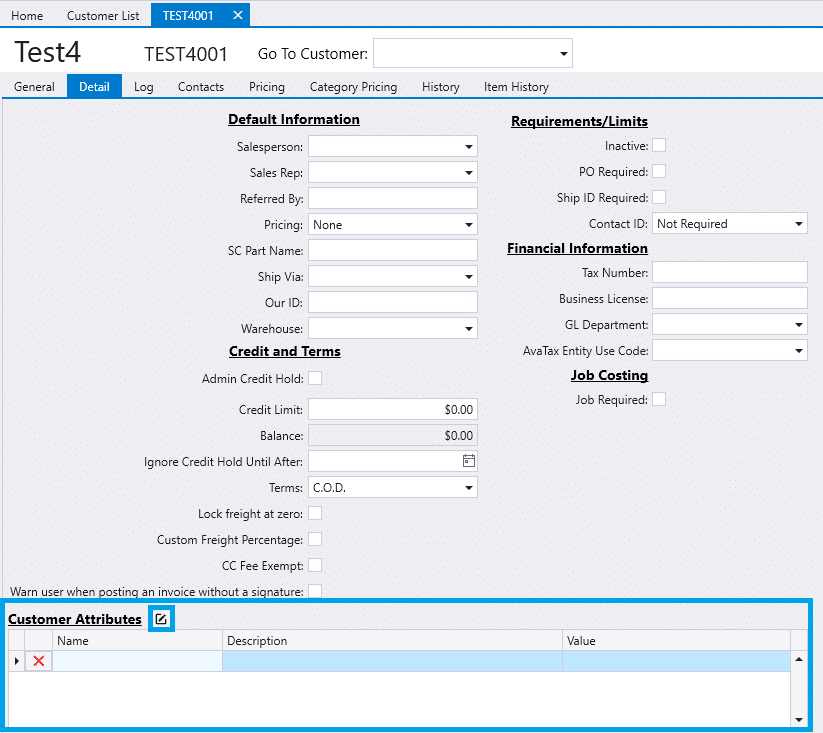Open the Salesperson dropdown
Viewport: 823px width, 733px height.
(x=468, y=147)
